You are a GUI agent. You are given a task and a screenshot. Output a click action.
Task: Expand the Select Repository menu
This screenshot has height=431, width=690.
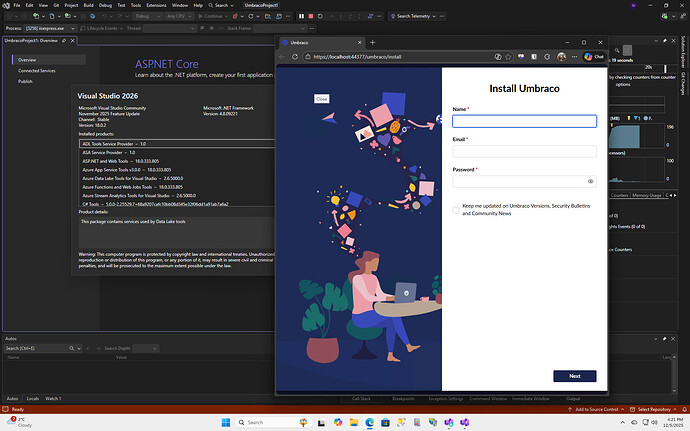[653, 409]
